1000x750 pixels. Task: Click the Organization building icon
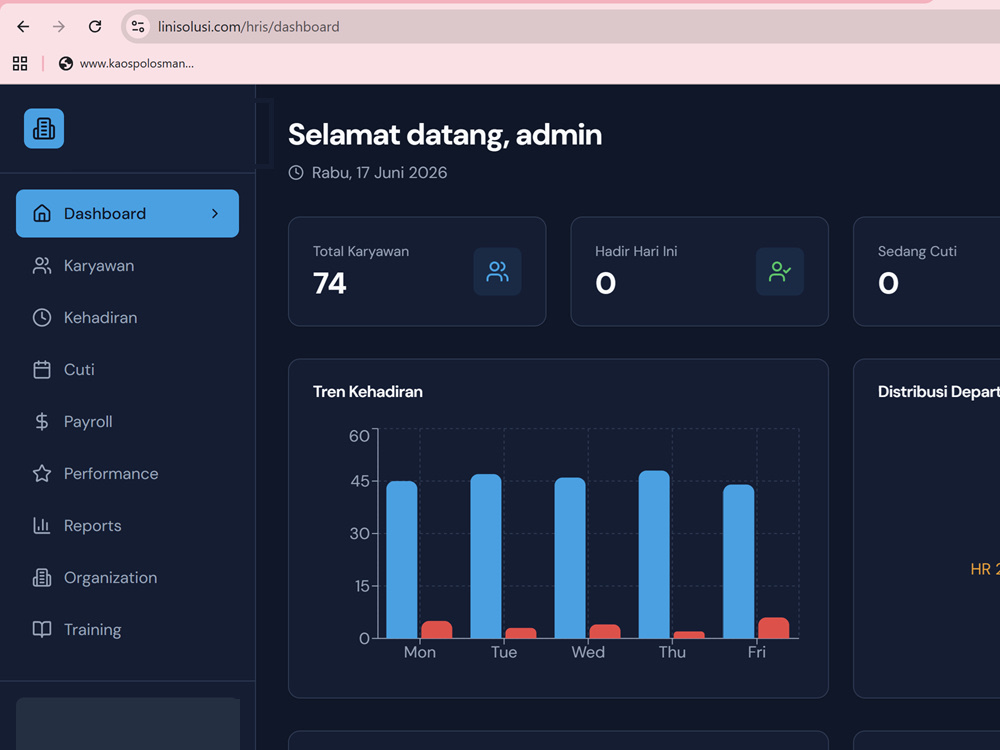point(42,577)
